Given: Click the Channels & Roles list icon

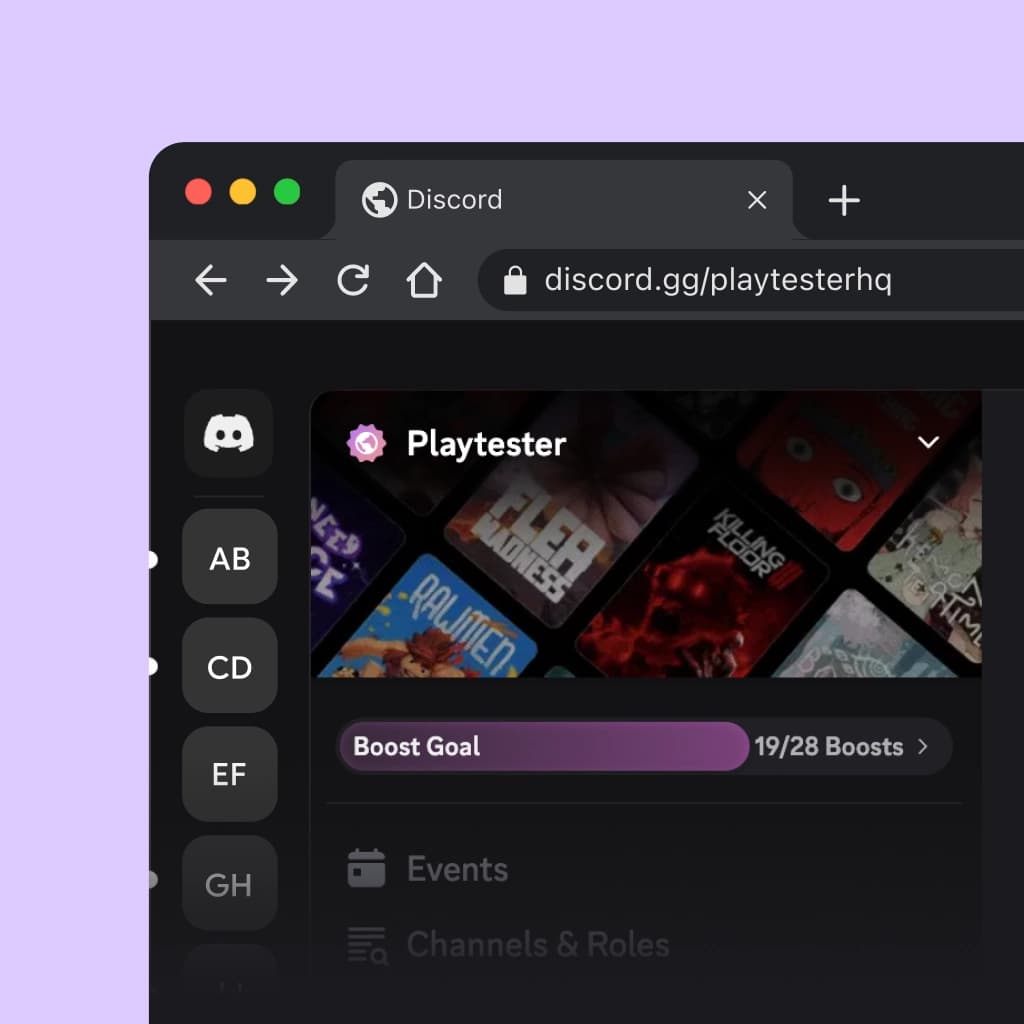Looking at the screenshot, I should [368, 944].
